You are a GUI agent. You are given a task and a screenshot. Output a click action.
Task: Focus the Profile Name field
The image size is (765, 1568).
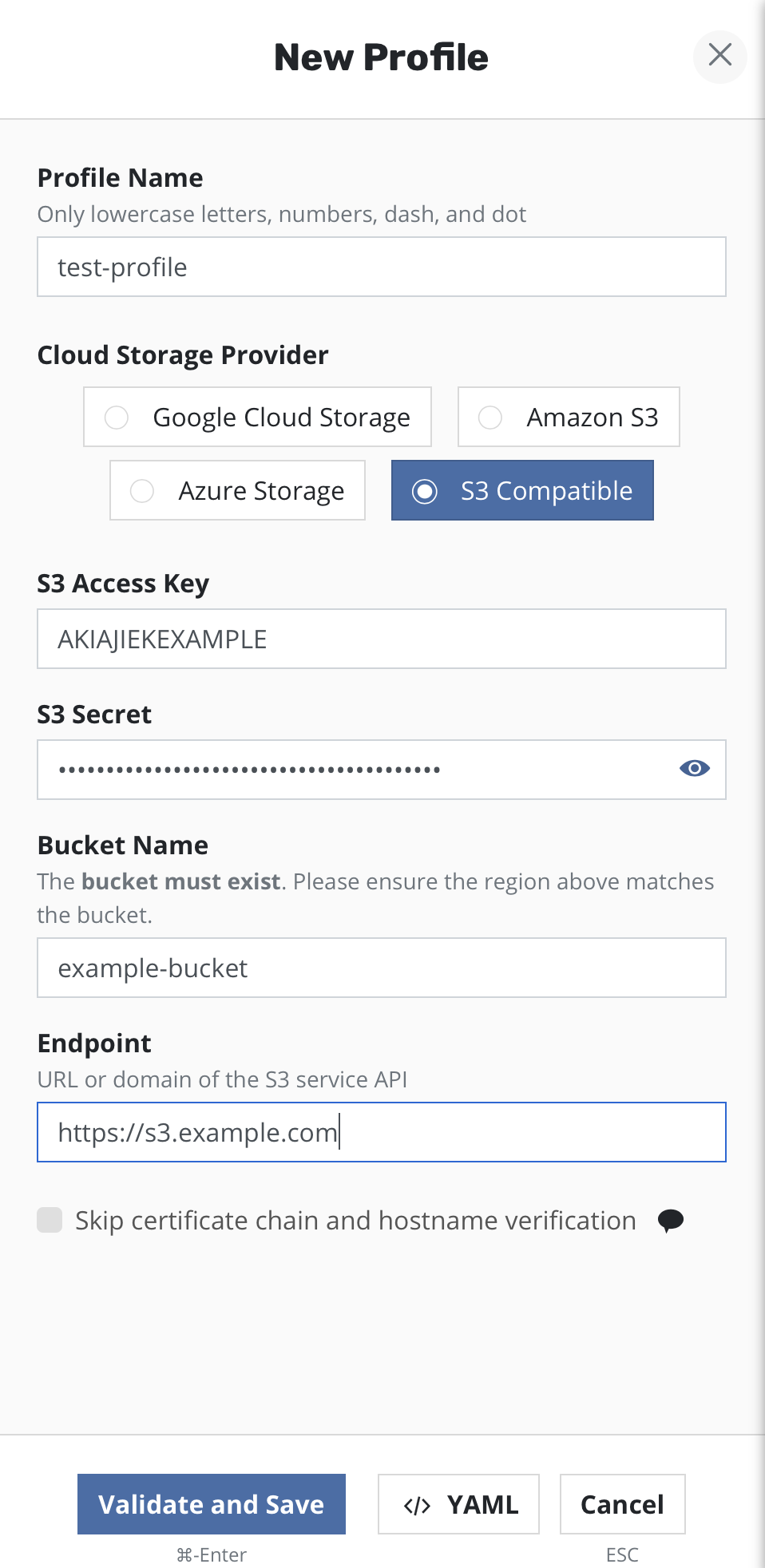[381, 267]
